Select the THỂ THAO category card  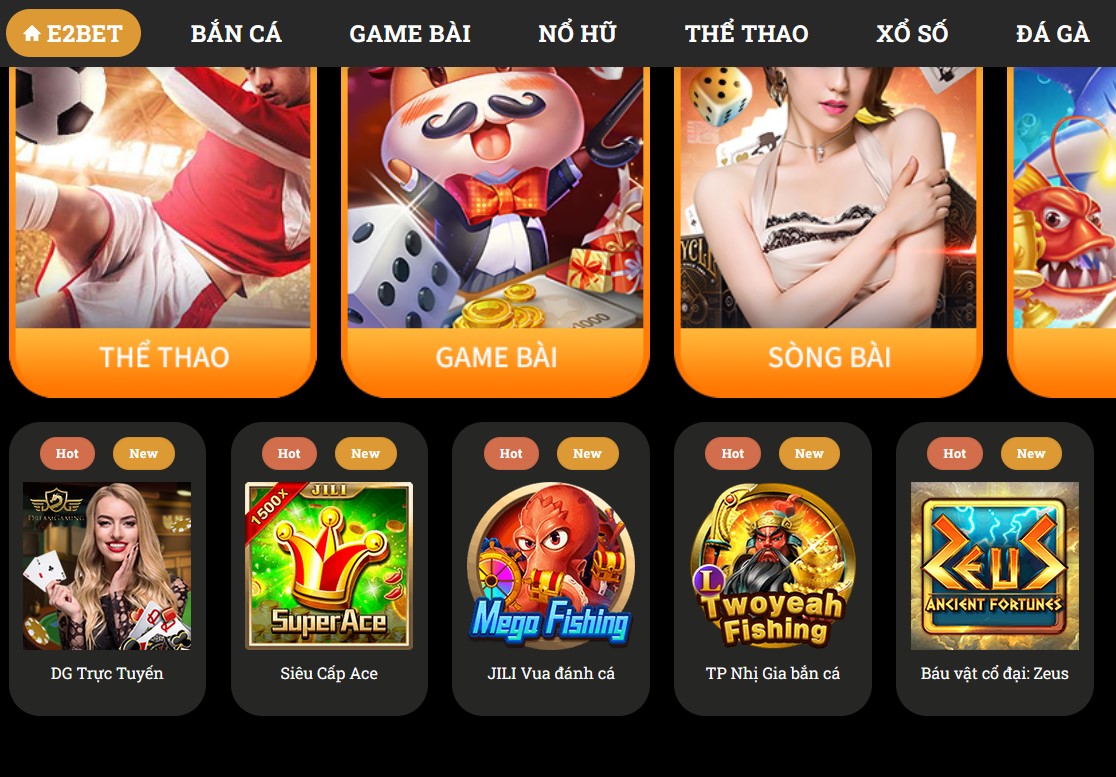point(163,232)
